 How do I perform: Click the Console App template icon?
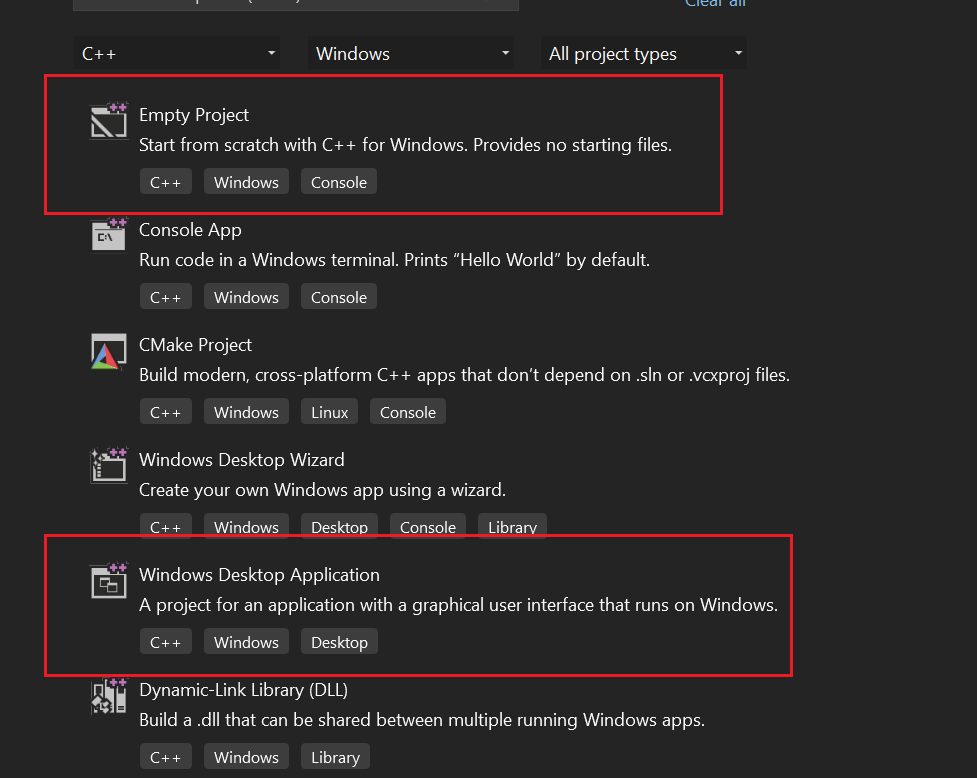[109, 236]
